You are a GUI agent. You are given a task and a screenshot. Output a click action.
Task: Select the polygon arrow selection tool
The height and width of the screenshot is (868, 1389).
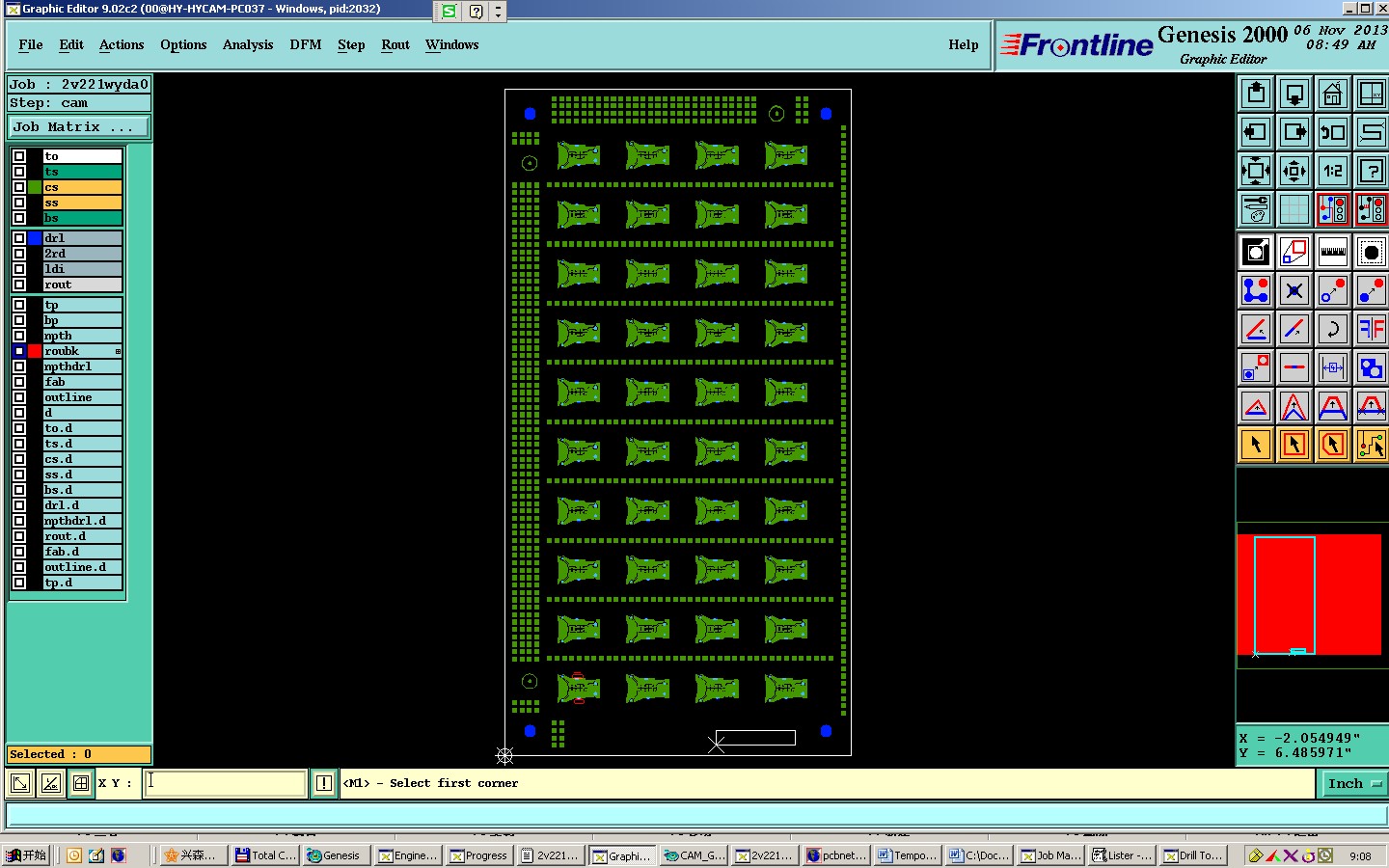(1333, 445)
